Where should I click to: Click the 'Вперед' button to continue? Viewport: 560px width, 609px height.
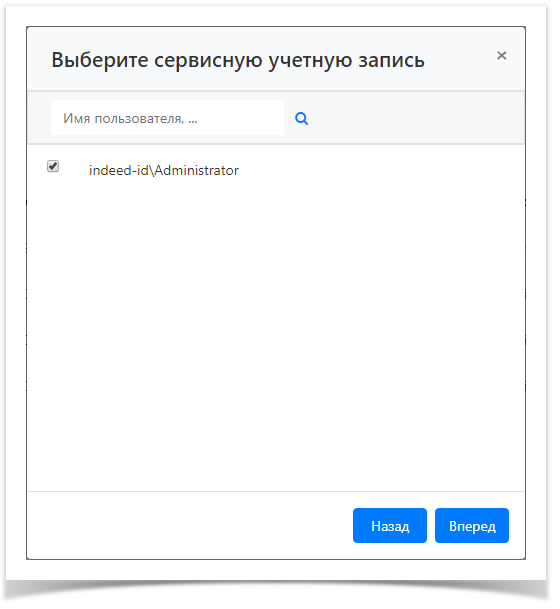tap(472, 525)
